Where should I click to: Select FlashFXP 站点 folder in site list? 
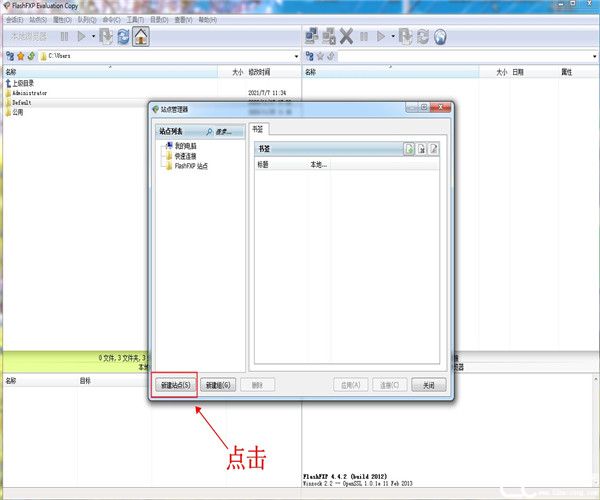[190, 166]
